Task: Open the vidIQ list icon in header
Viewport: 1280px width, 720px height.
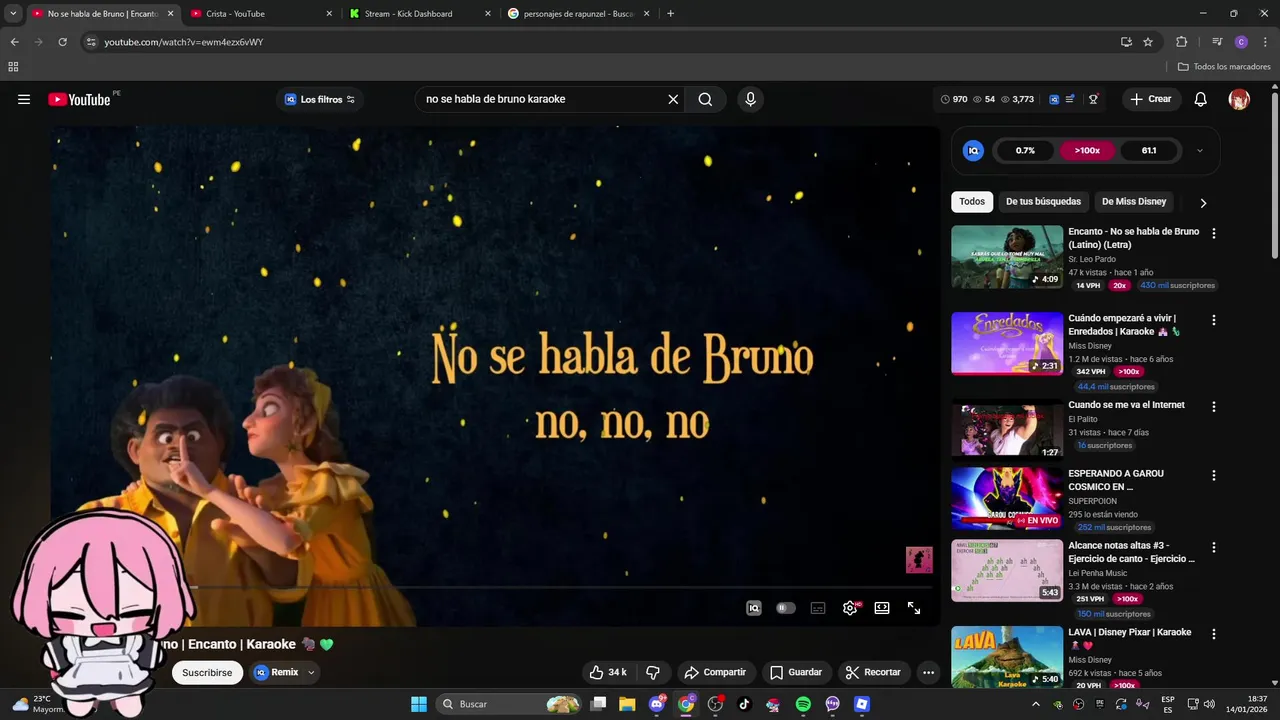Action: [1070, 99]
